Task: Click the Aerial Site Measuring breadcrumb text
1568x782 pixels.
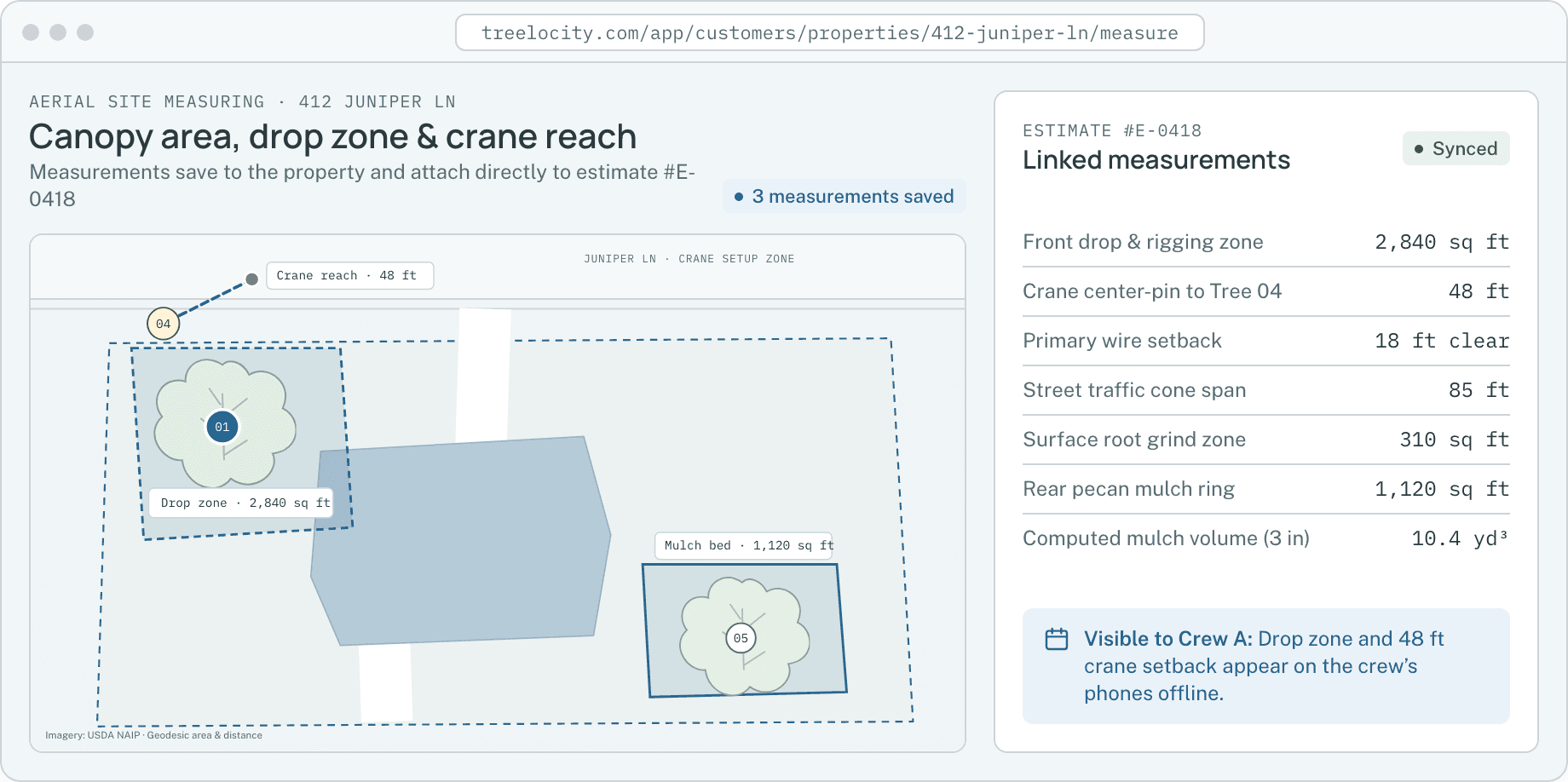Action: pyautogui.click(x=242, y=102)
